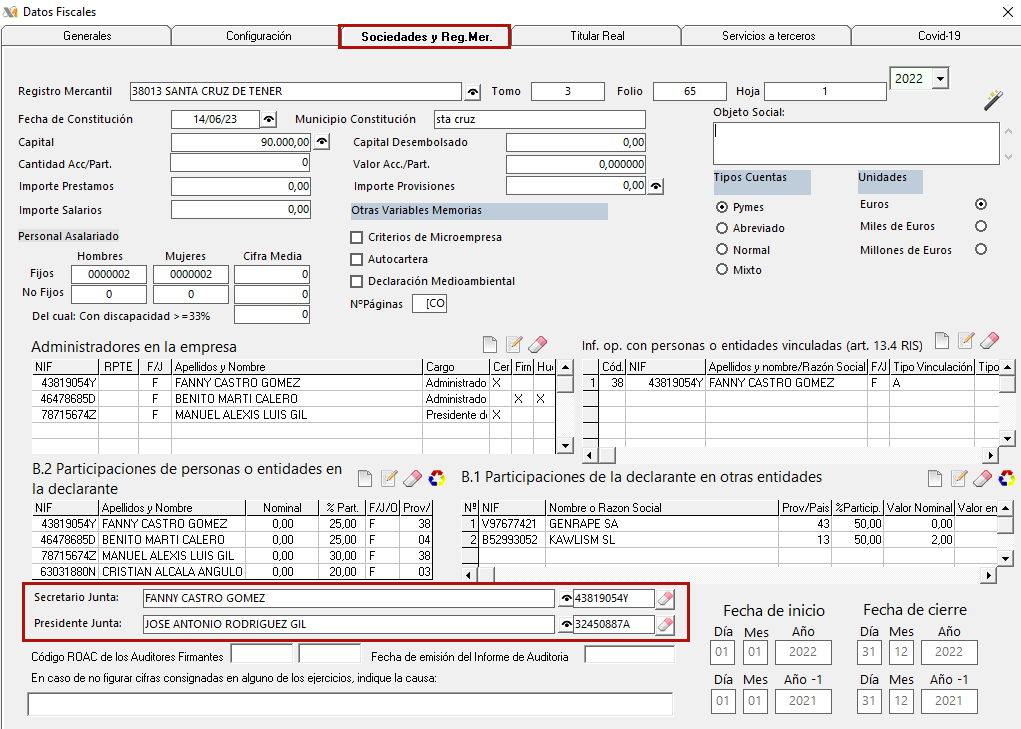Add new linked-entity operation (art. 13.4 RIS)
1021x729 pixels.
pyautogui.click(x=942, y=340)
